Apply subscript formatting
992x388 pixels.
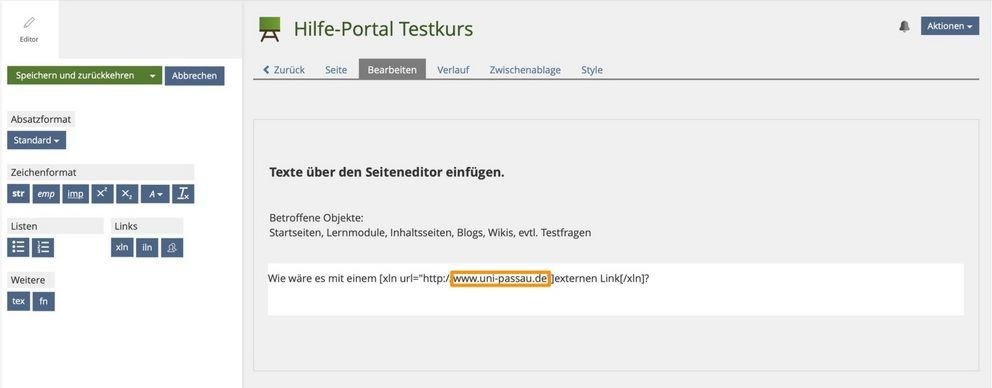(127, 194)
